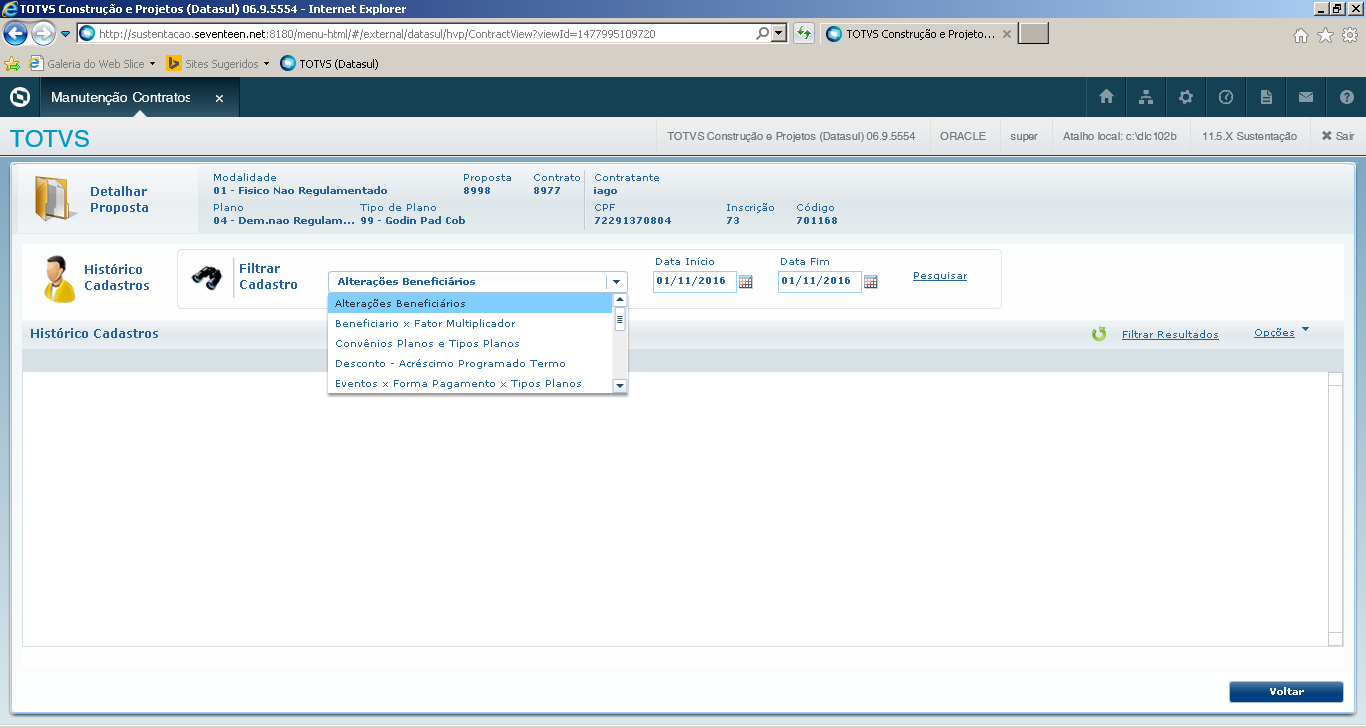Open the document icon in the header
Screen dimensions: 1366x728
click(x=1266, y=97)
